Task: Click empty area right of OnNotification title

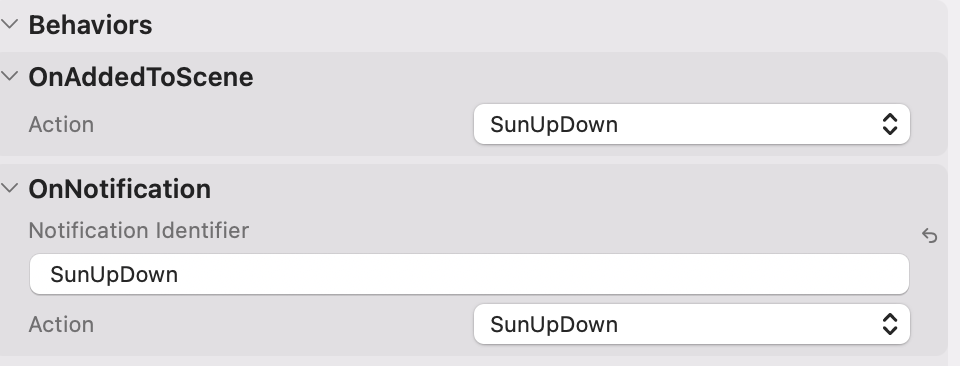Action: [551, 189]
